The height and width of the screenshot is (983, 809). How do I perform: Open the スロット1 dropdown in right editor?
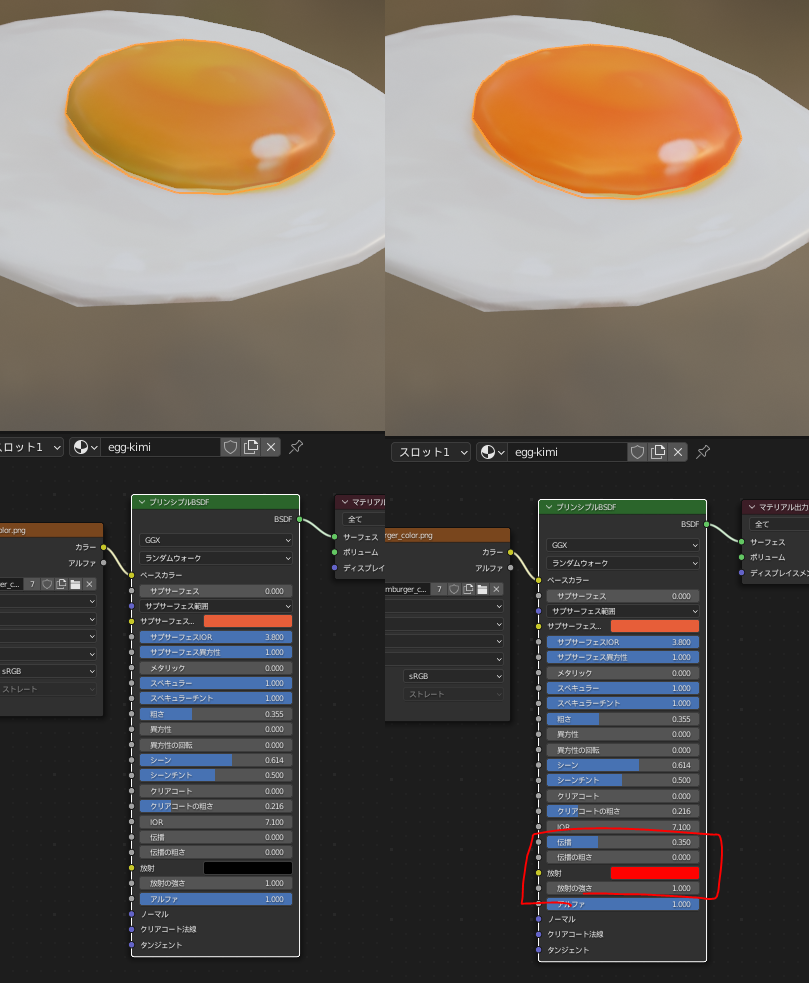pos(430,452)
